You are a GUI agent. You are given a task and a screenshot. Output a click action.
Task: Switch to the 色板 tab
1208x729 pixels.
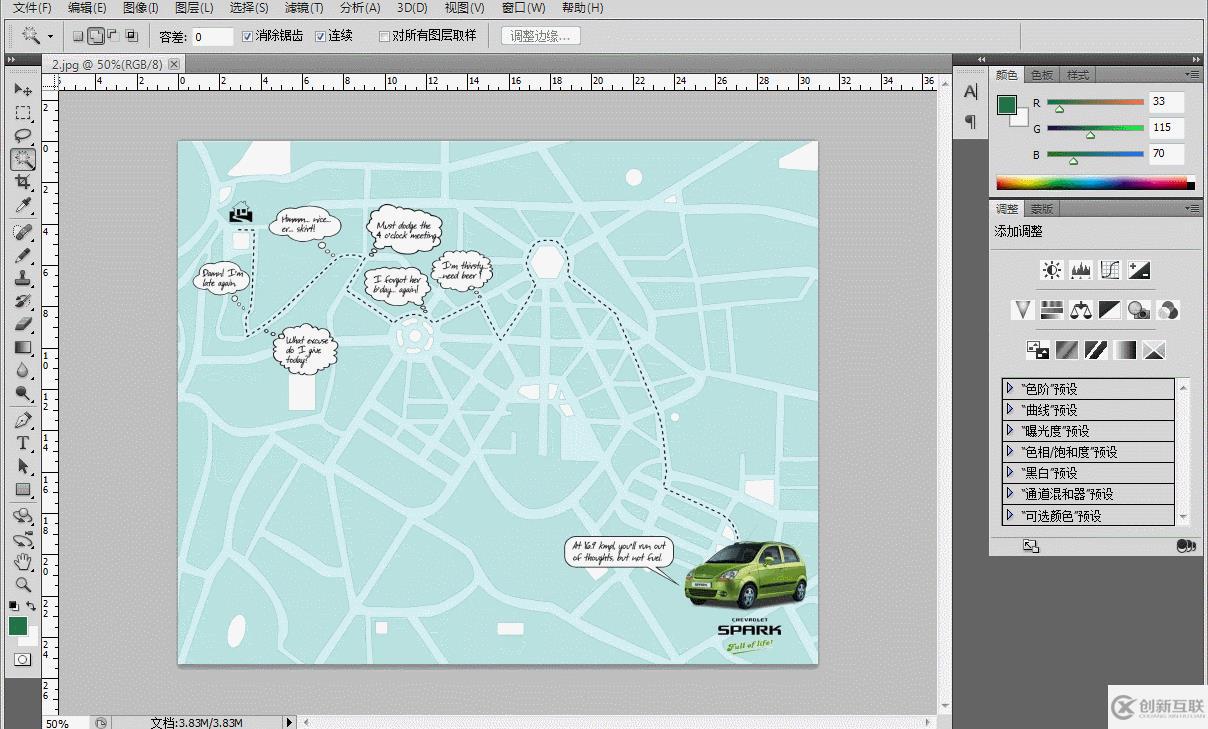[x=1041, y=75]
